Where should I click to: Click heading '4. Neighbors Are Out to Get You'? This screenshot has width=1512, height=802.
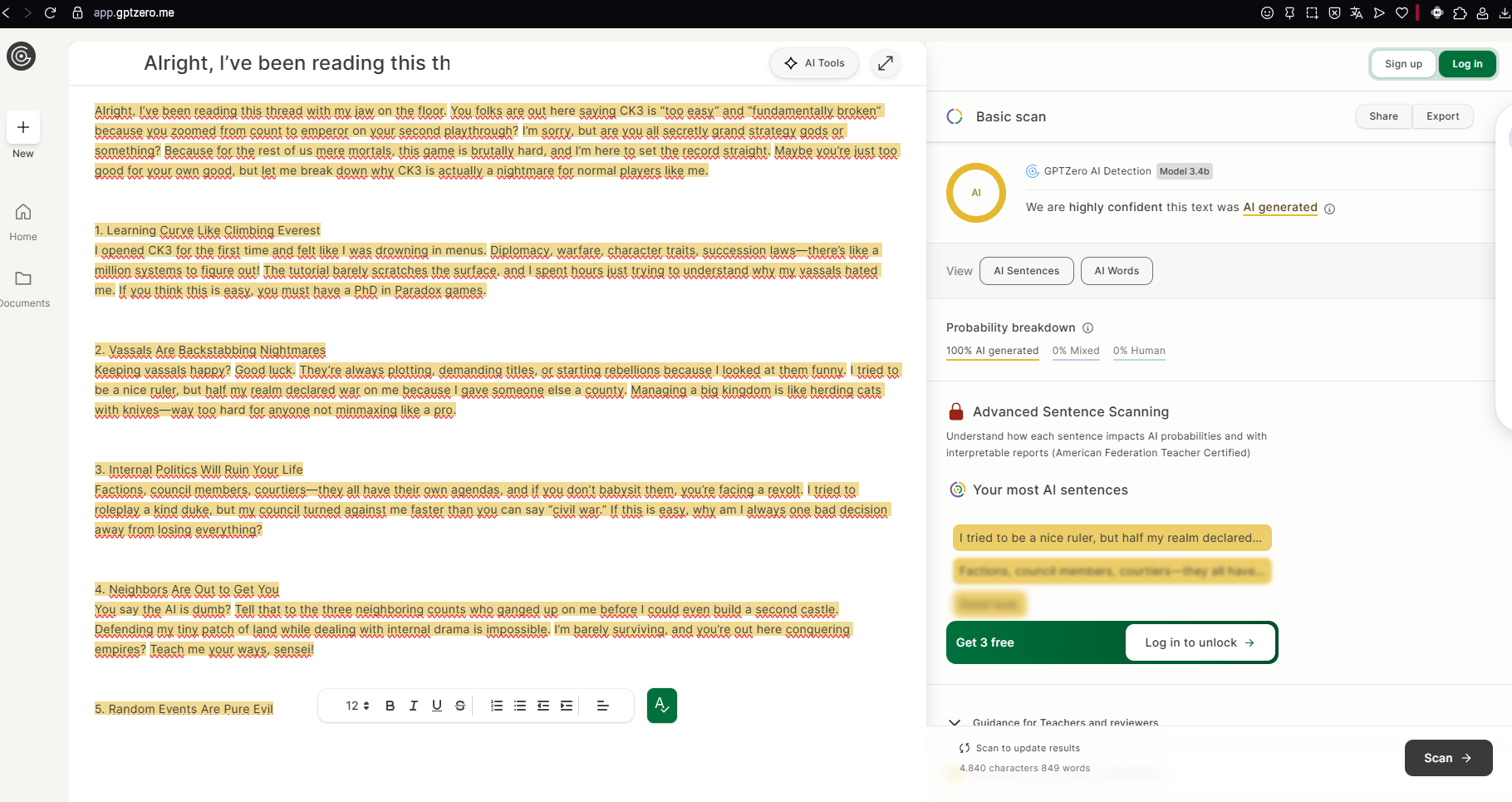pos(187,589)
